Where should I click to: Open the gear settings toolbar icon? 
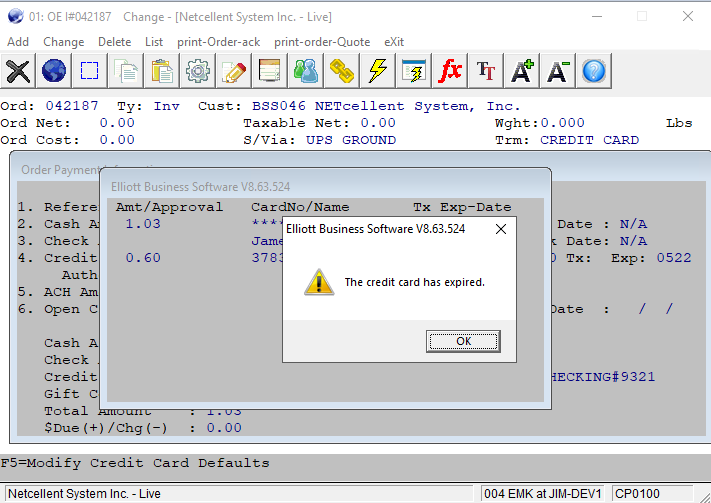pyautogui.click(x=198, y=71)
